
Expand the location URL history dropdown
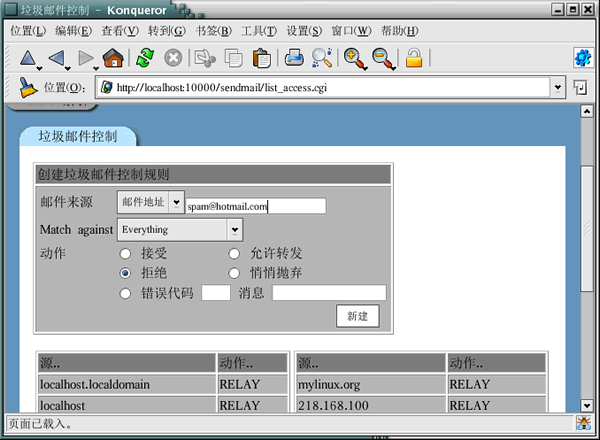(x=558, y=88)
